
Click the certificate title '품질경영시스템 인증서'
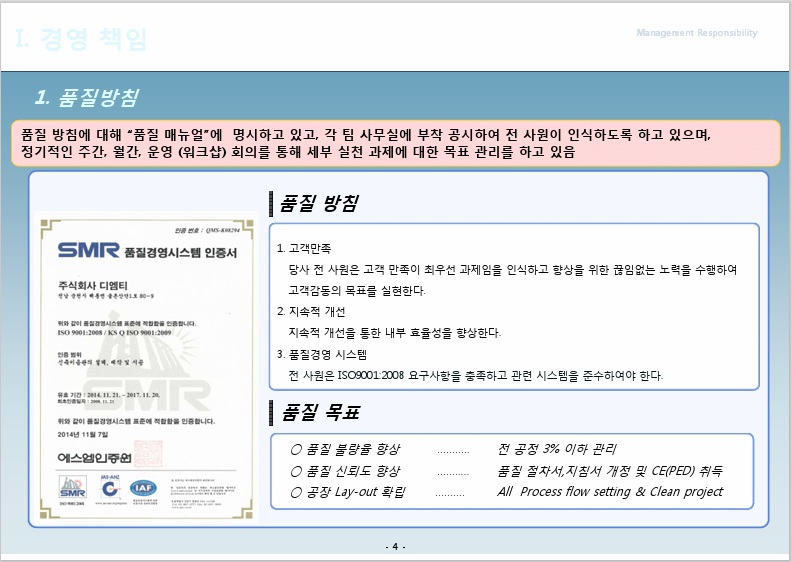pyautogui.click(x=181, y=252)
